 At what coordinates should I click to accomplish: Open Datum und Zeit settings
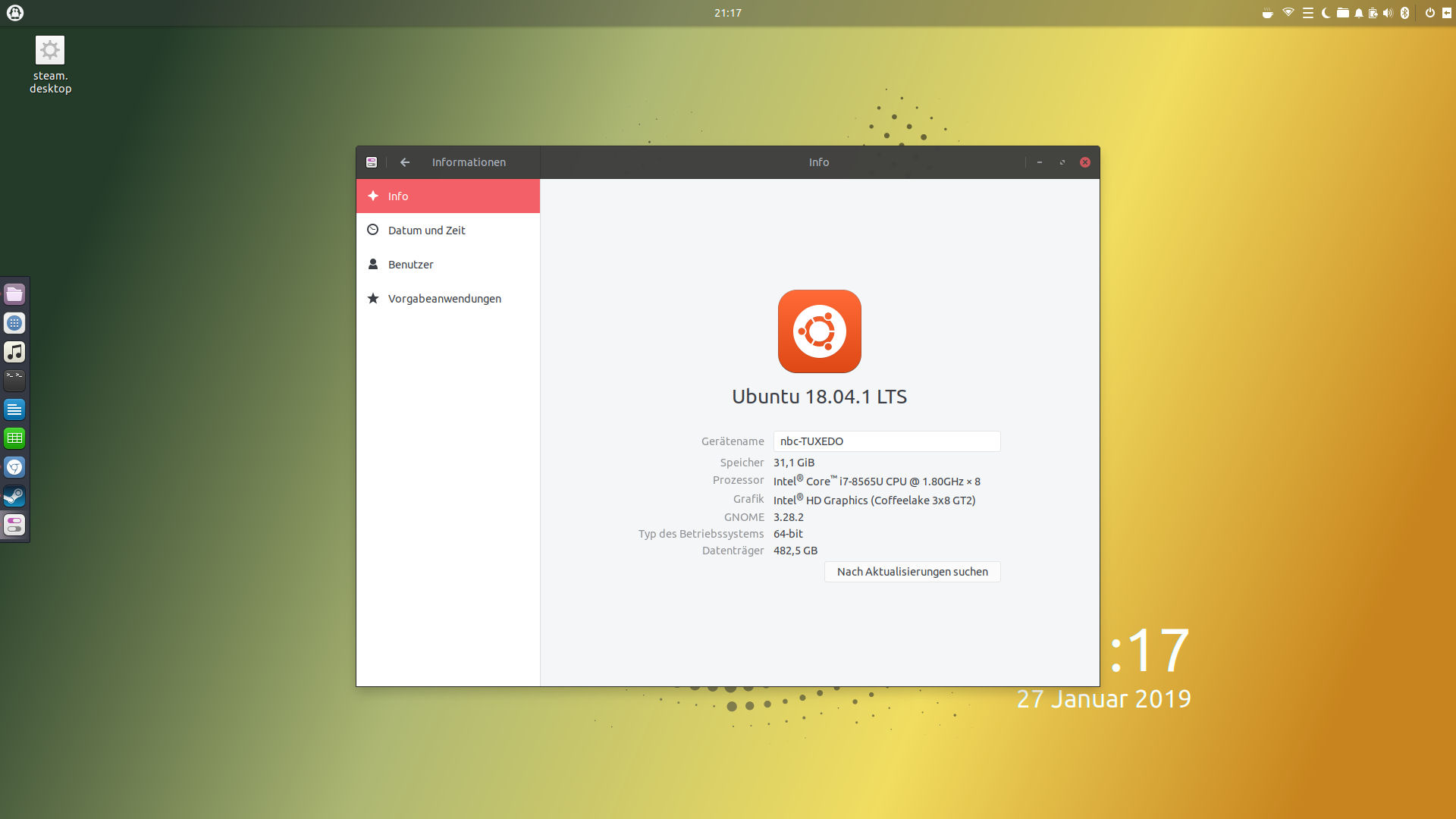tap(447, 231)
